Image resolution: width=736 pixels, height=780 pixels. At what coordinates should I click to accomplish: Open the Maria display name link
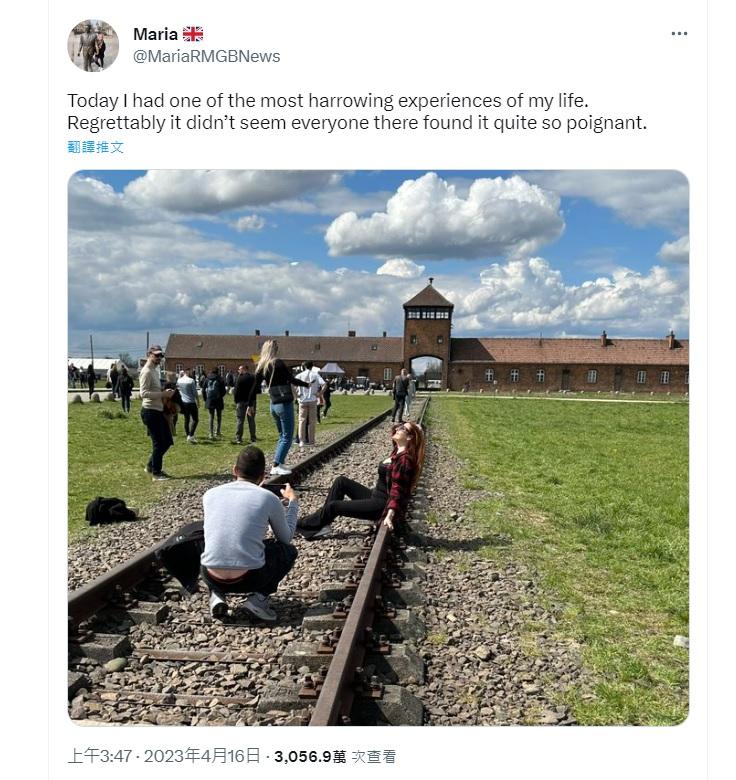click(x=155, y=34)
